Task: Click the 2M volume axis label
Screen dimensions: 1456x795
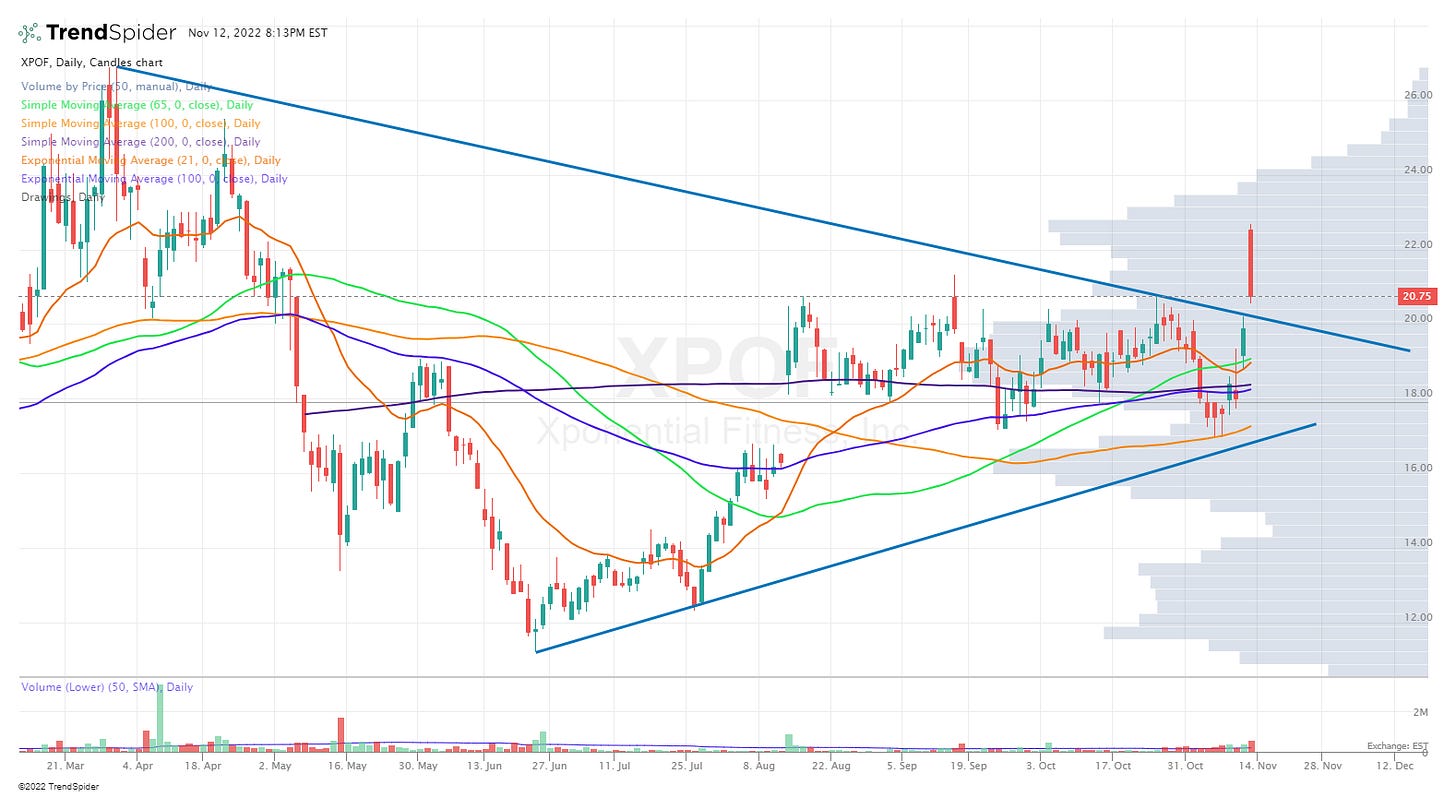Action: pyautogui.click(x=1420, y=713)
